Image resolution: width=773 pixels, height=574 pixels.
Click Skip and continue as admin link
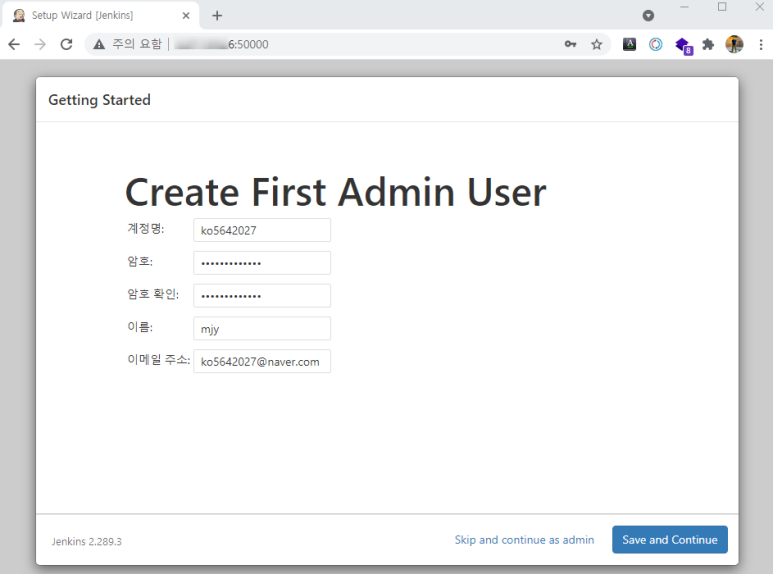[x=524, y=540]
